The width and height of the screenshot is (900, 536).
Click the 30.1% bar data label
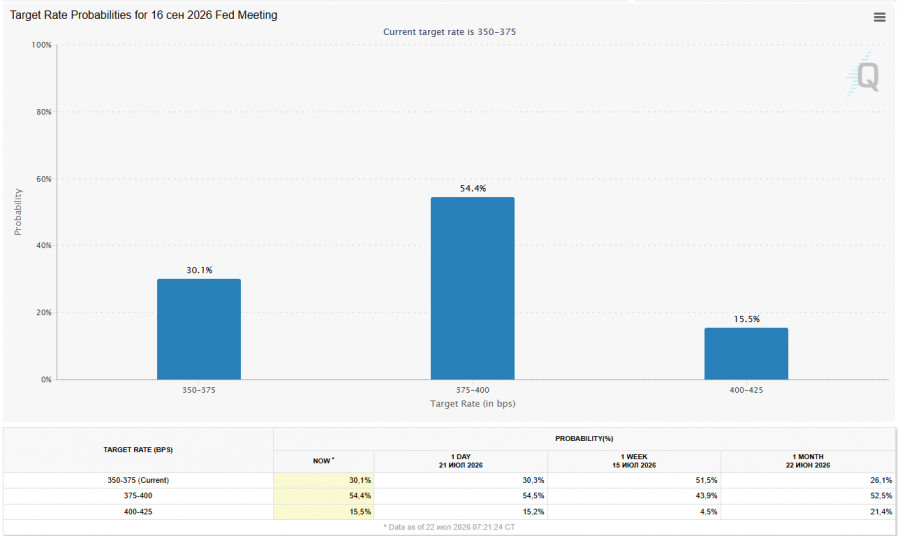point(199,270)
